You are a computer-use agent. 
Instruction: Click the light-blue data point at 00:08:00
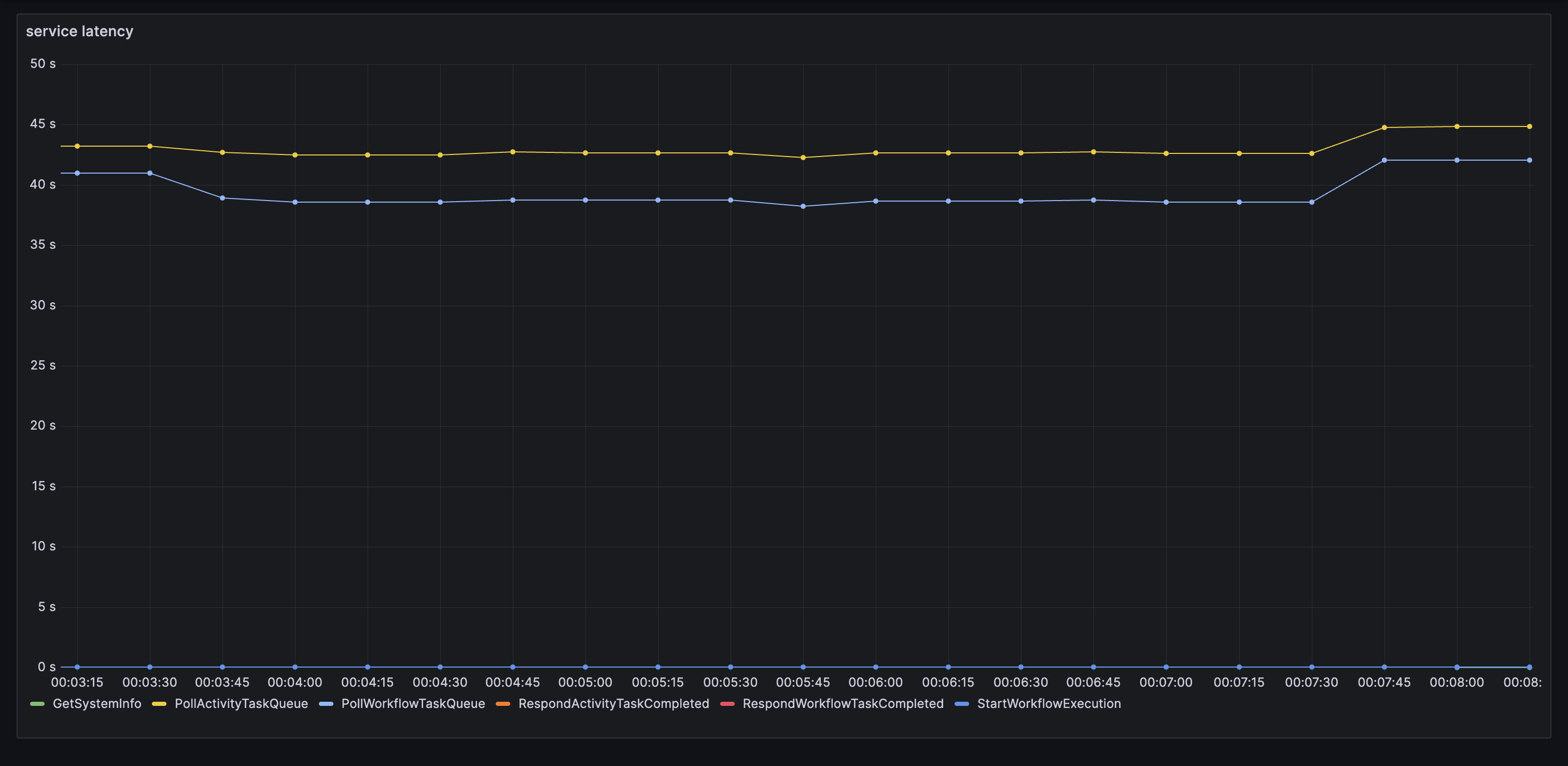(x=1457, y=160)
